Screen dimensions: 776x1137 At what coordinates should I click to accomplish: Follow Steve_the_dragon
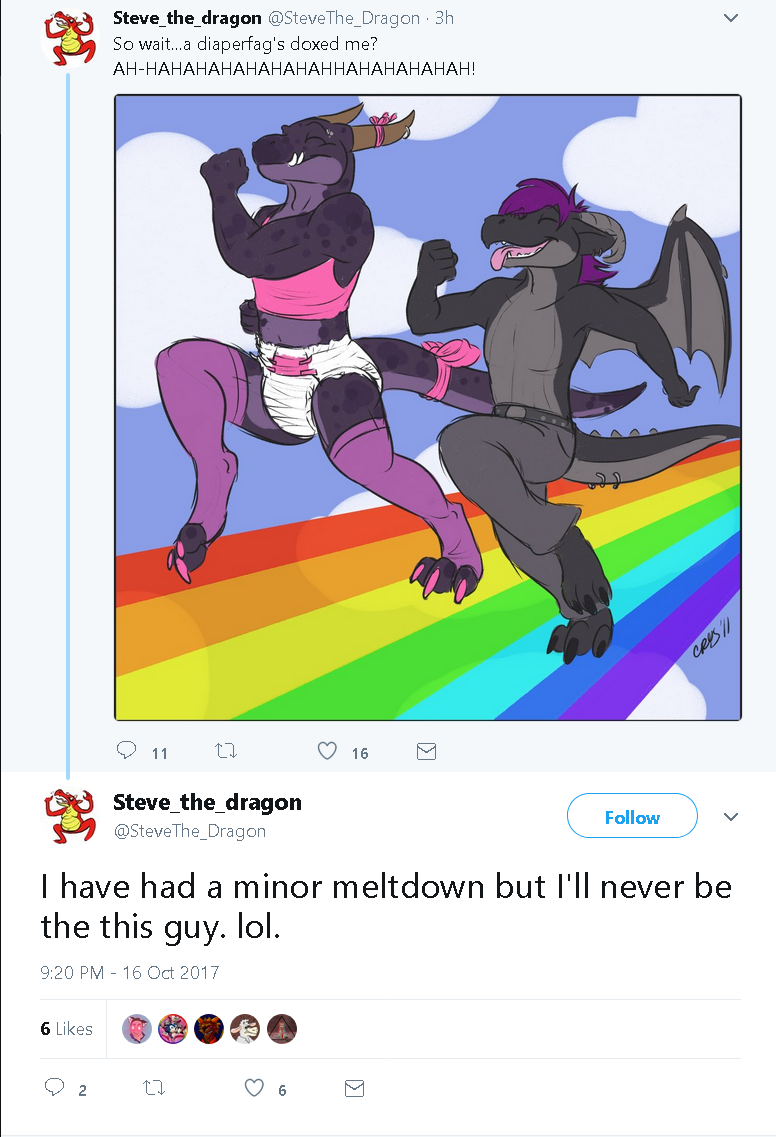632,816
